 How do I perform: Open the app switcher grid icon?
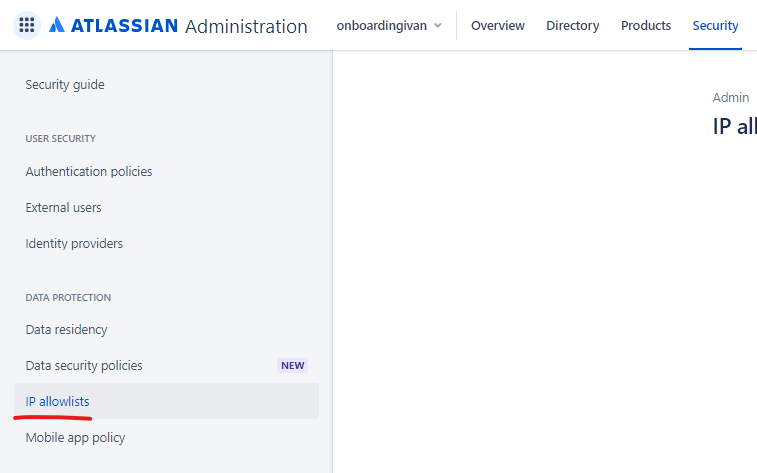tap(27, 25)
